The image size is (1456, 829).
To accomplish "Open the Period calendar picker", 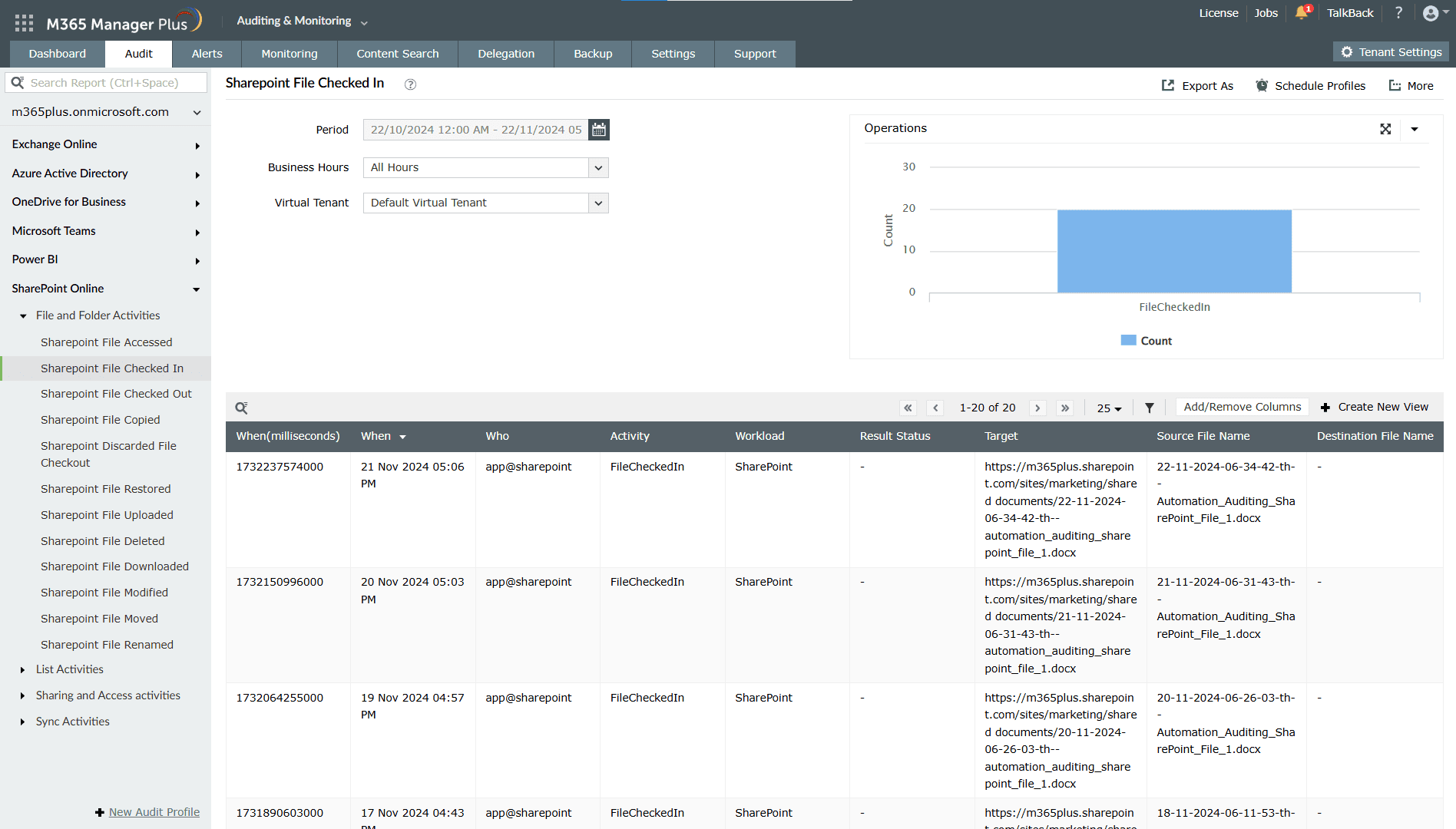I will tap(599, 130).
